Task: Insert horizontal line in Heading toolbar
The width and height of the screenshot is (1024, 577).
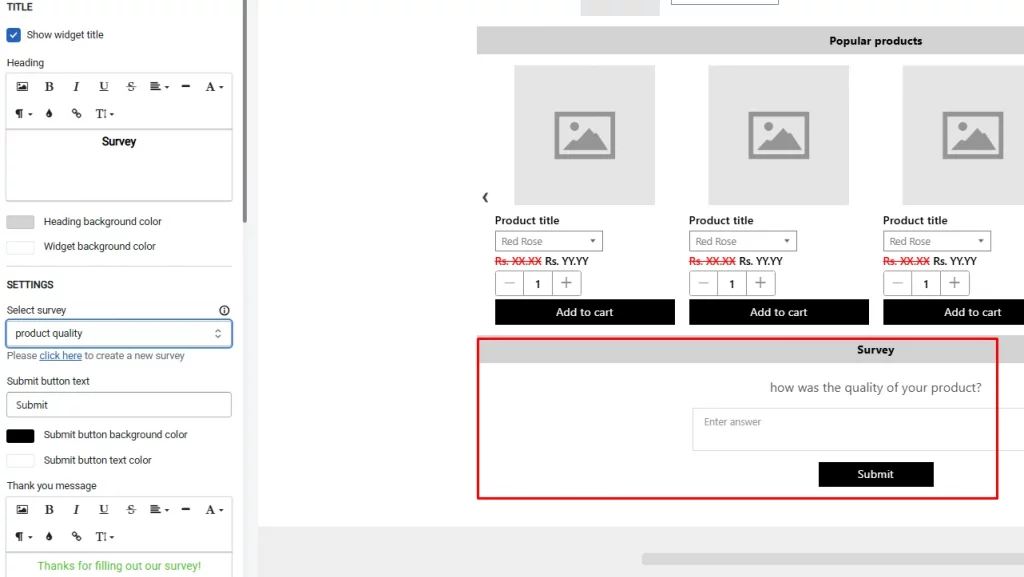Action: 186,87
